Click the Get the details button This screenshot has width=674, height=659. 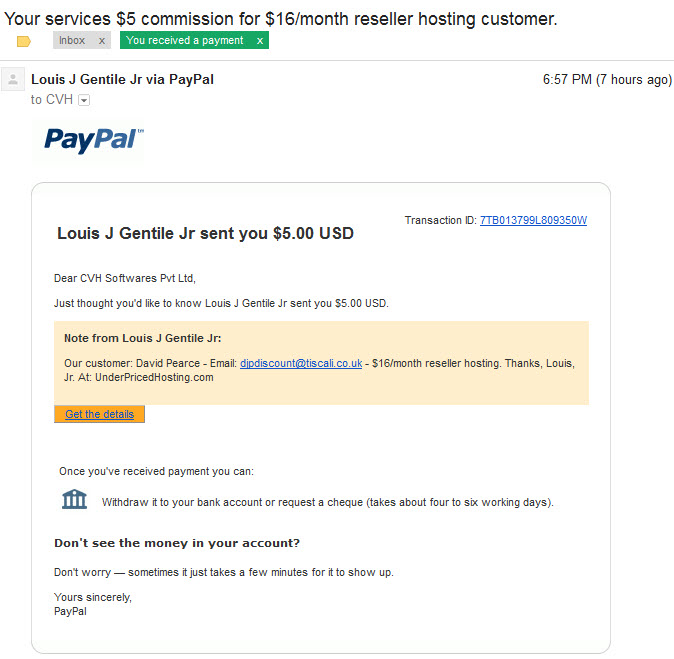coord(99,414)
